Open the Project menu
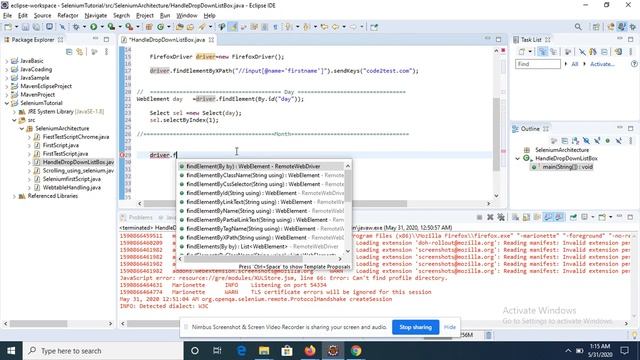640x360 pixels. point(144,16)
